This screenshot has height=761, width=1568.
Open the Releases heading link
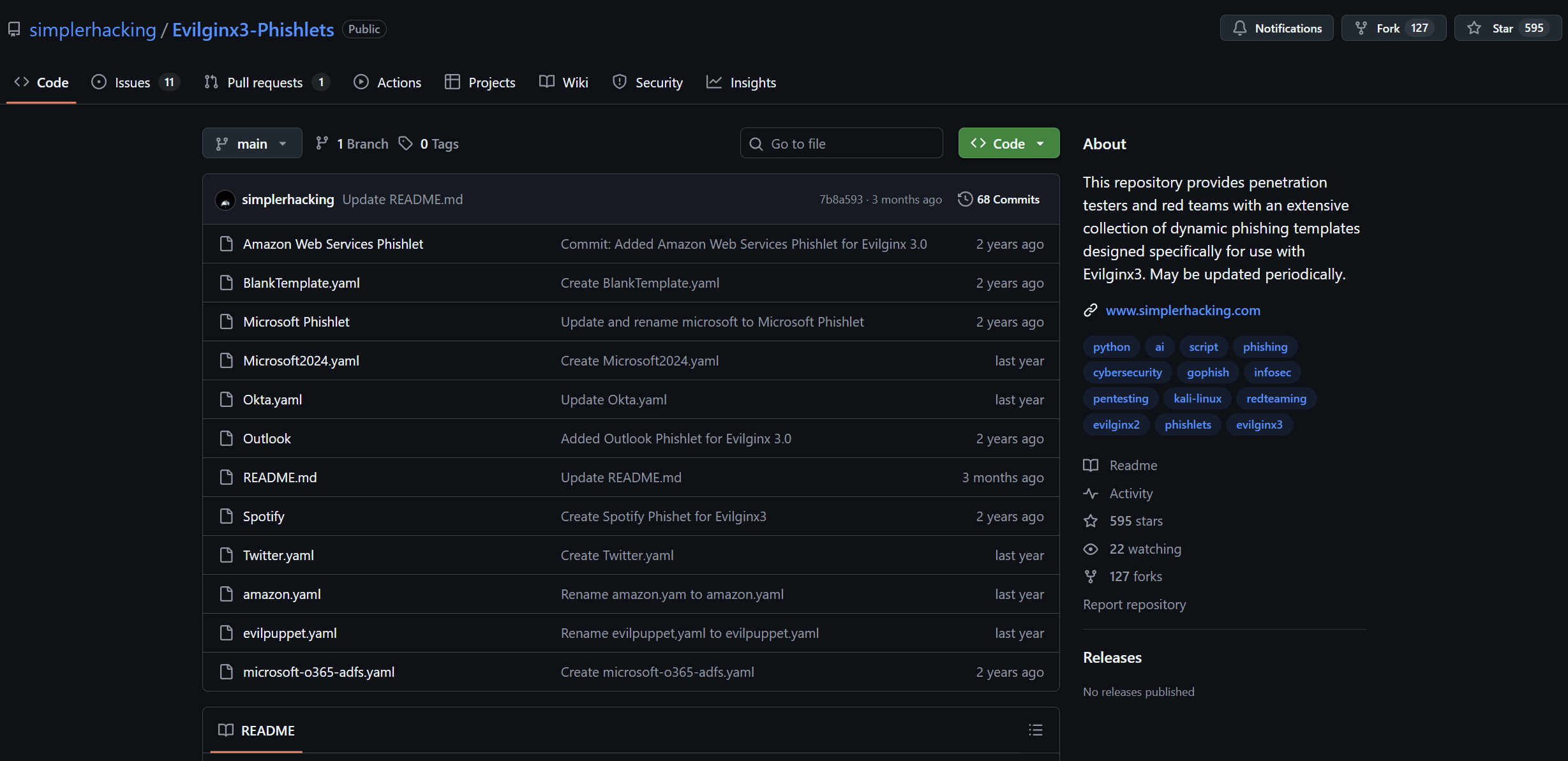point(1112,657)
